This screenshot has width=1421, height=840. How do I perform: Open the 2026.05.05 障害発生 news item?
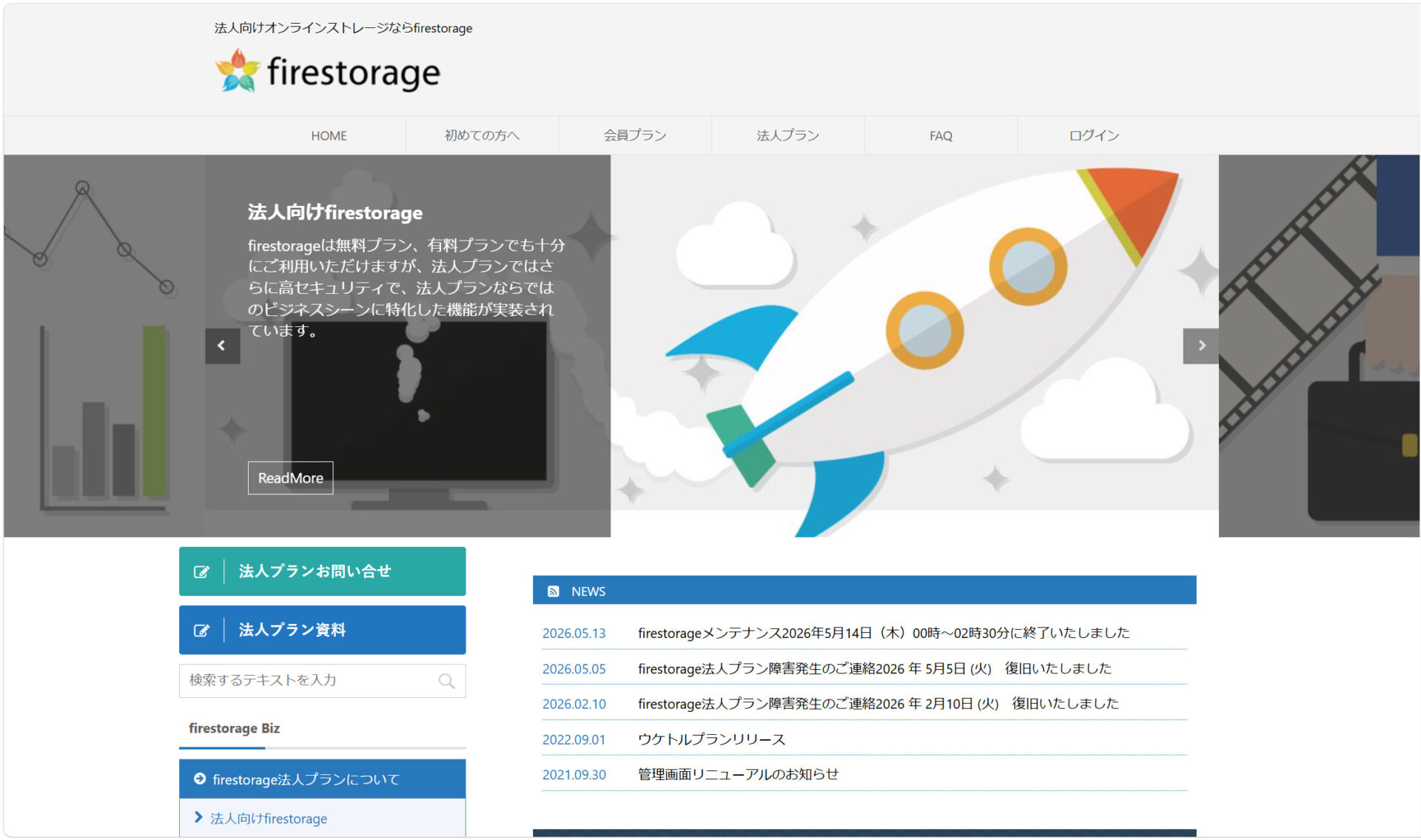click(x=875, y=669)
